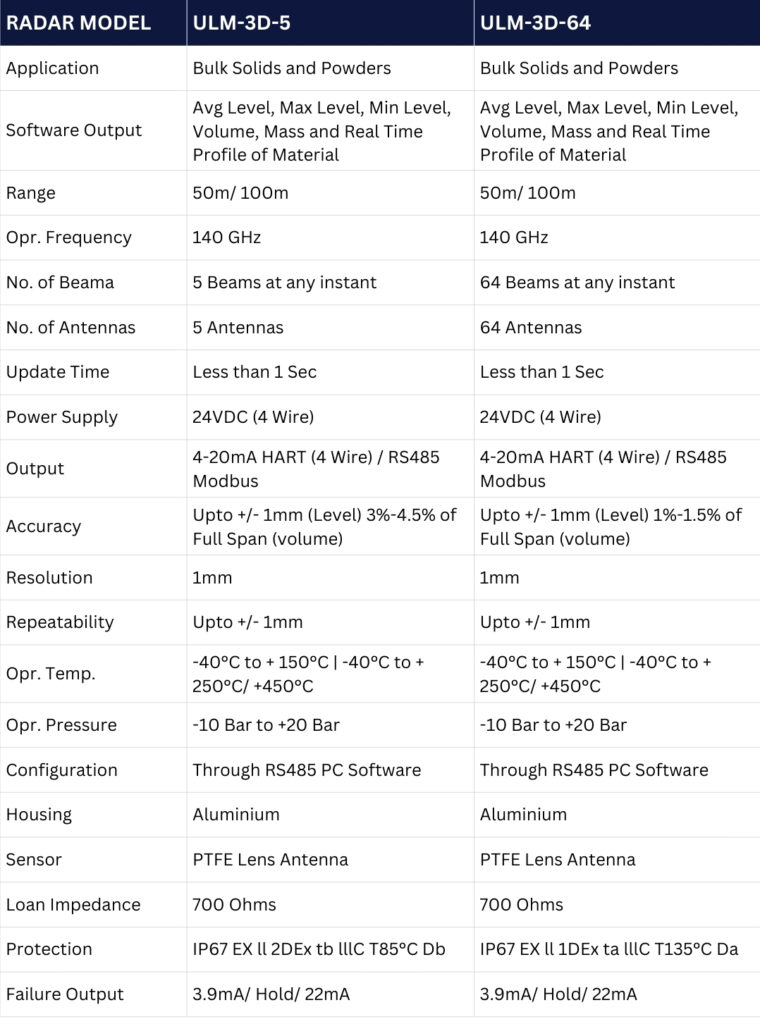760x1024 pixels.
Task: Click the '64 Beams at any instant' cell
Action: (x=577, y=282)
